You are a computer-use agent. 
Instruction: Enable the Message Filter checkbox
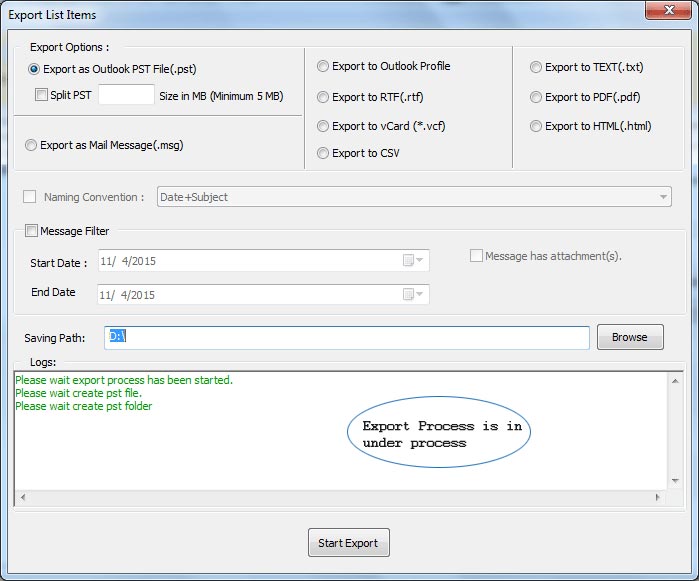[31, 231]
